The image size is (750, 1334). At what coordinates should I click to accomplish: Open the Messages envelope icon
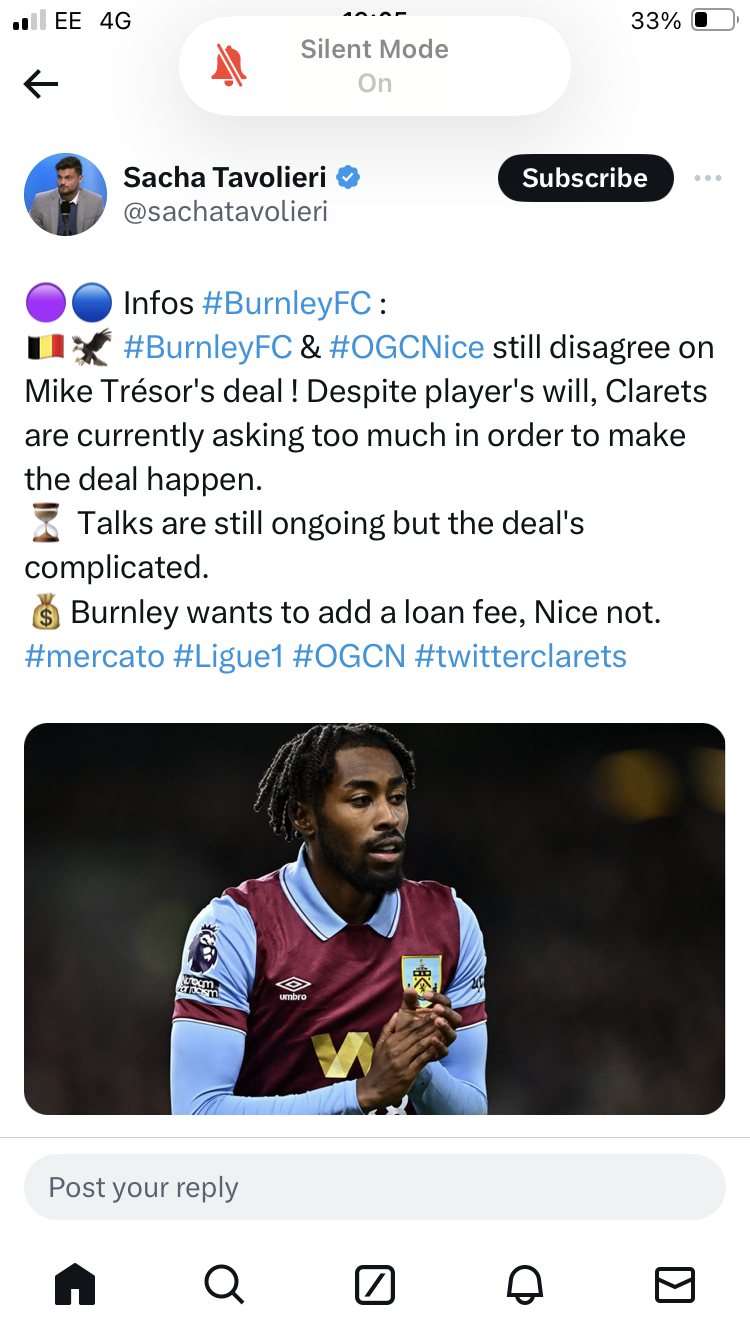674,1284
